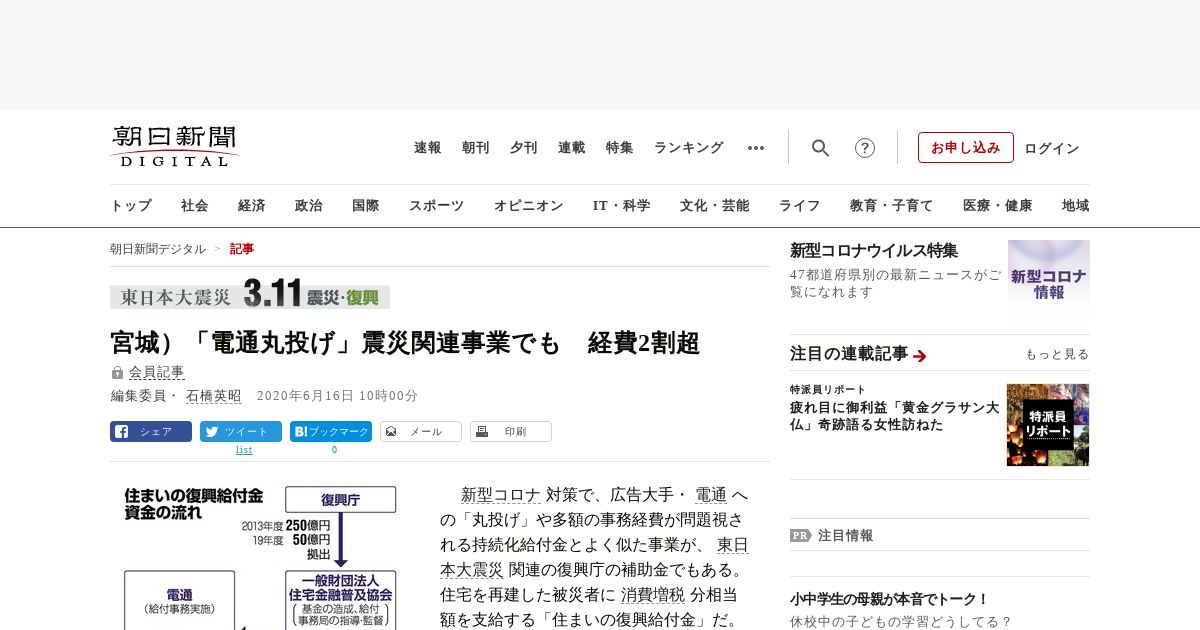
Task: Open 小中学生の母親が本音でトーク link
Action: coord(889,600)
